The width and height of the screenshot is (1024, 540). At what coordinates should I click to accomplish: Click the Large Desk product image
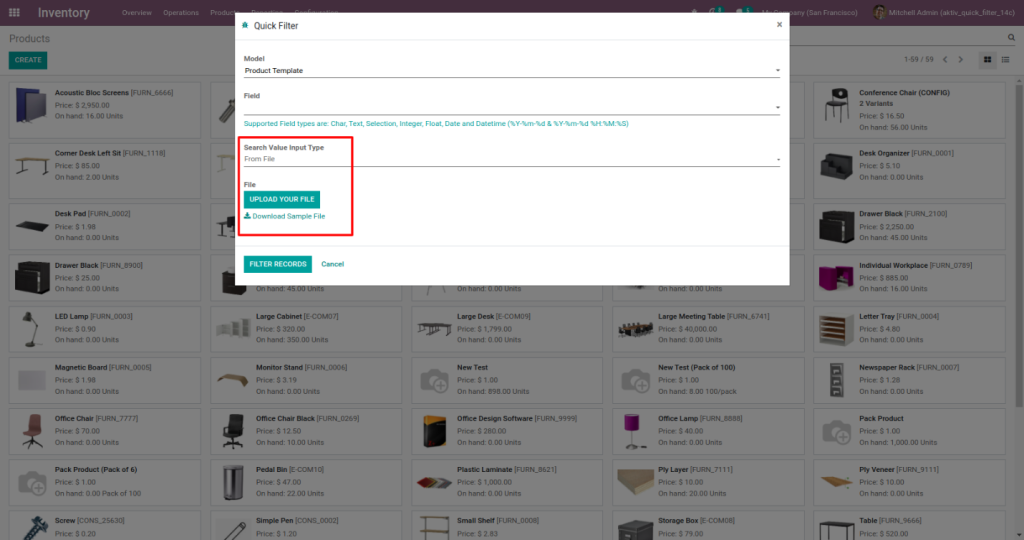tap(434, 328)
